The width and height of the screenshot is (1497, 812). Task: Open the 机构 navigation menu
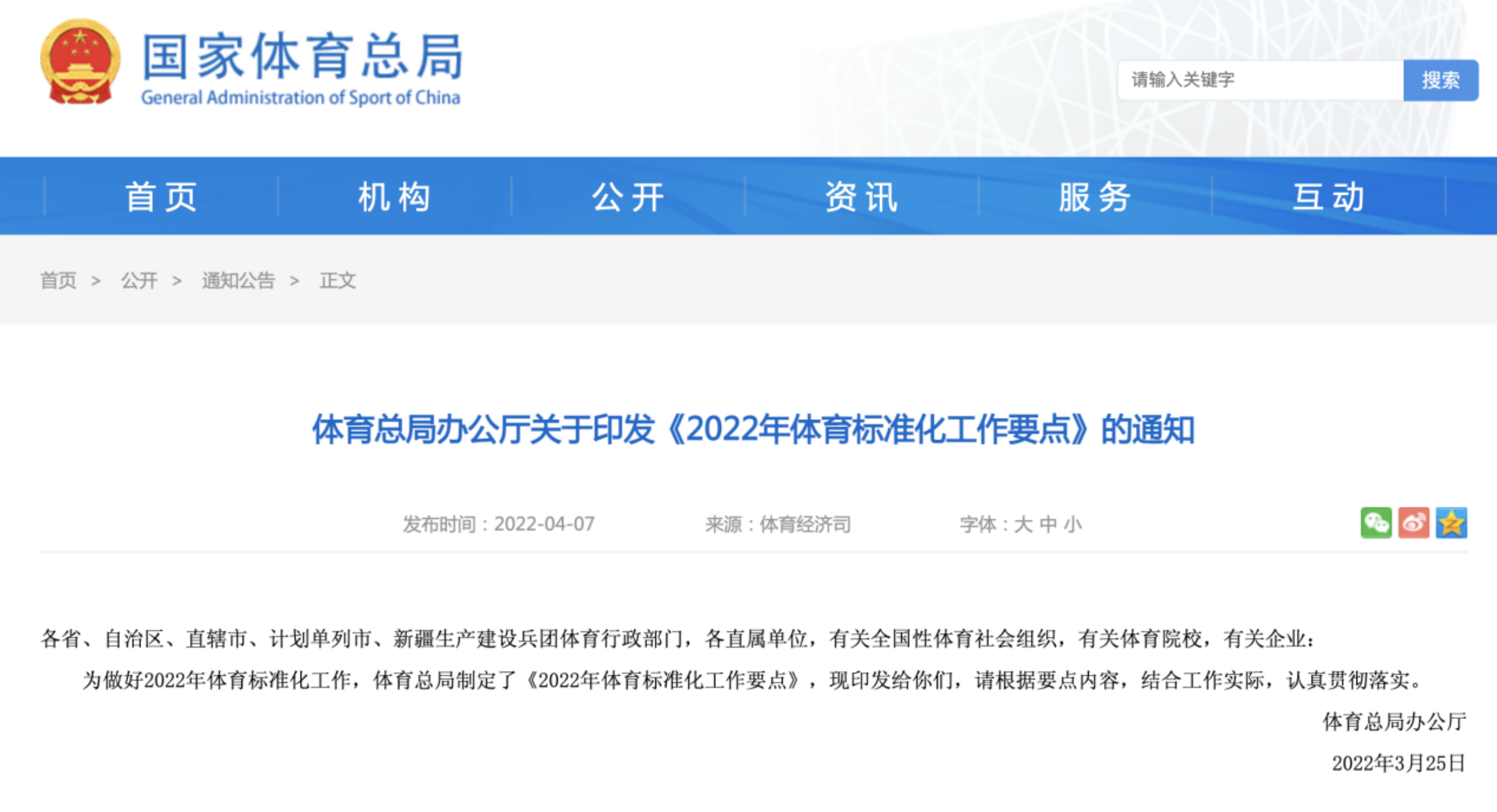click(395, 196)
